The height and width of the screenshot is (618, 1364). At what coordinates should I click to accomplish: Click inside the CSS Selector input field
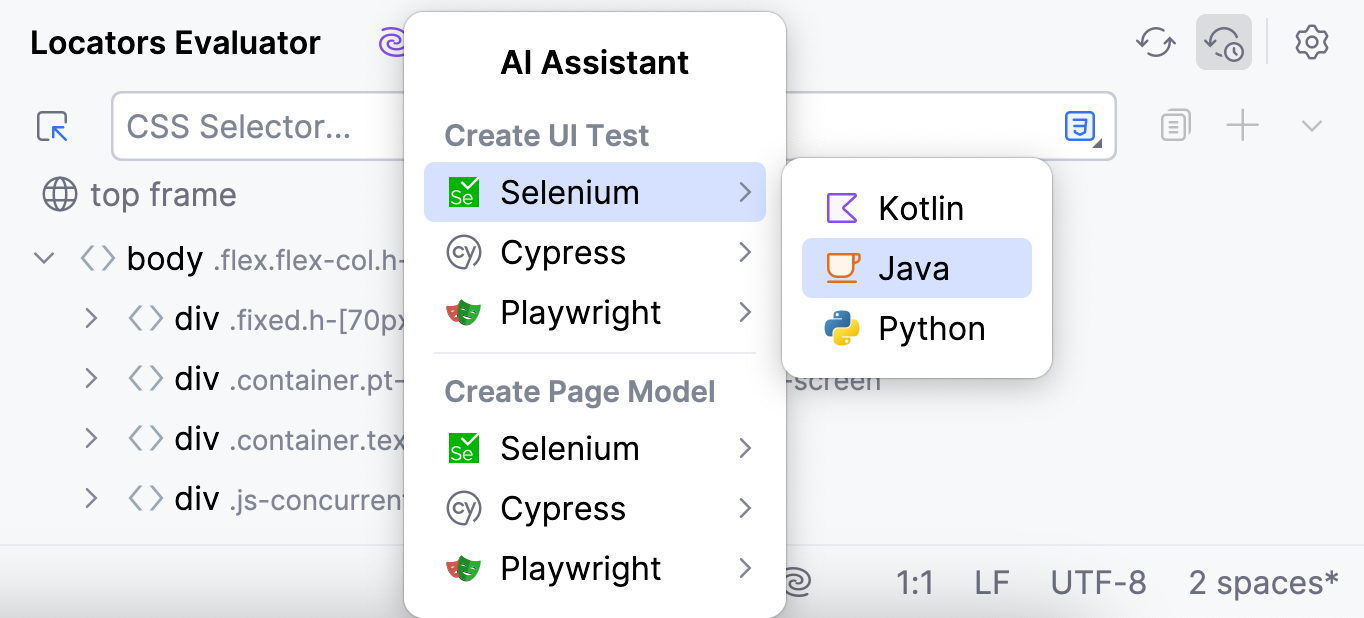[x=250, y=125]
